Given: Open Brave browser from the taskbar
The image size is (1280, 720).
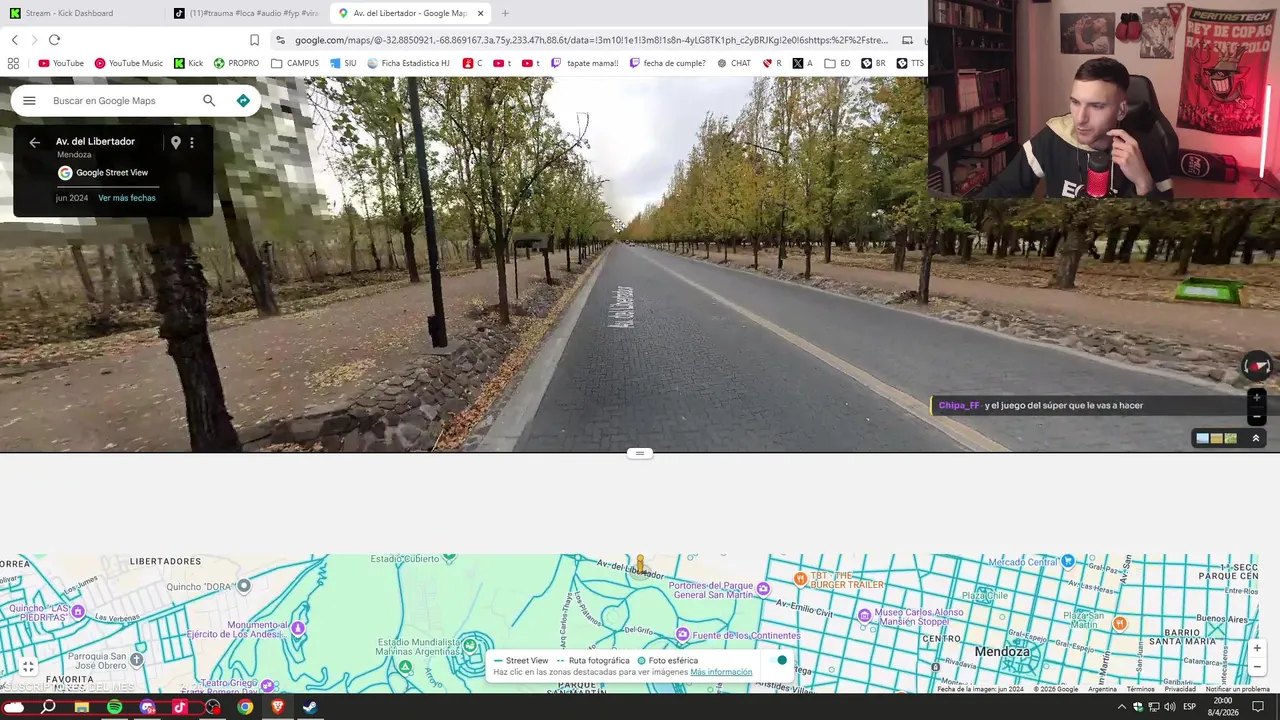Looking at the screenshot, I should [278, 707].
